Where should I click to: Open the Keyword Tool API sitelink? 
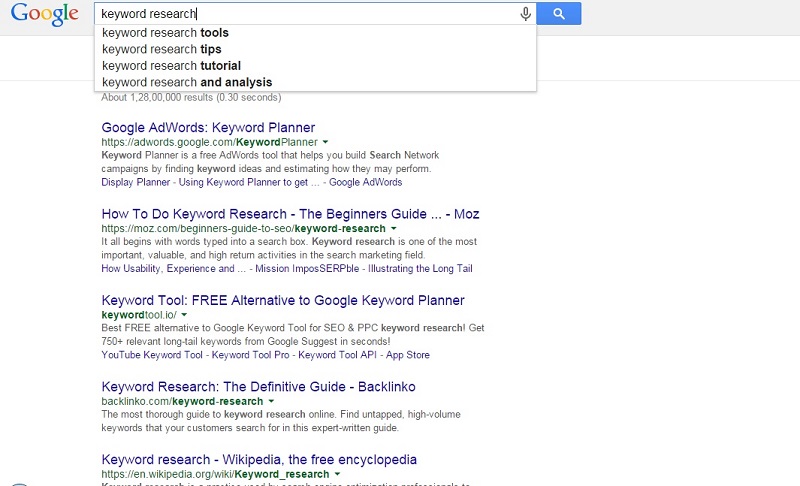[337, 355]
